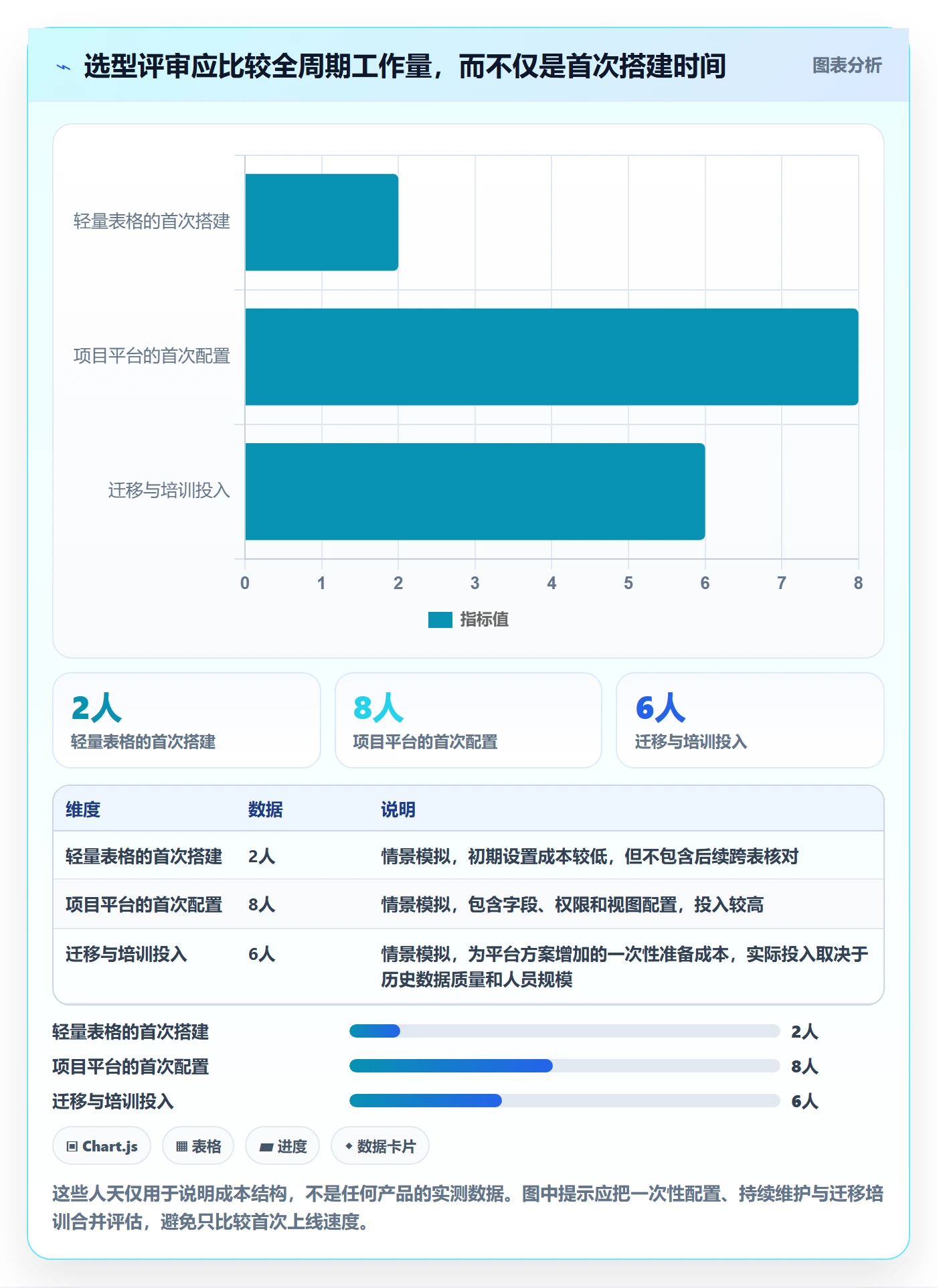Click the 轻量表格的首次搭建 progress bar

tap(564, 1031)
